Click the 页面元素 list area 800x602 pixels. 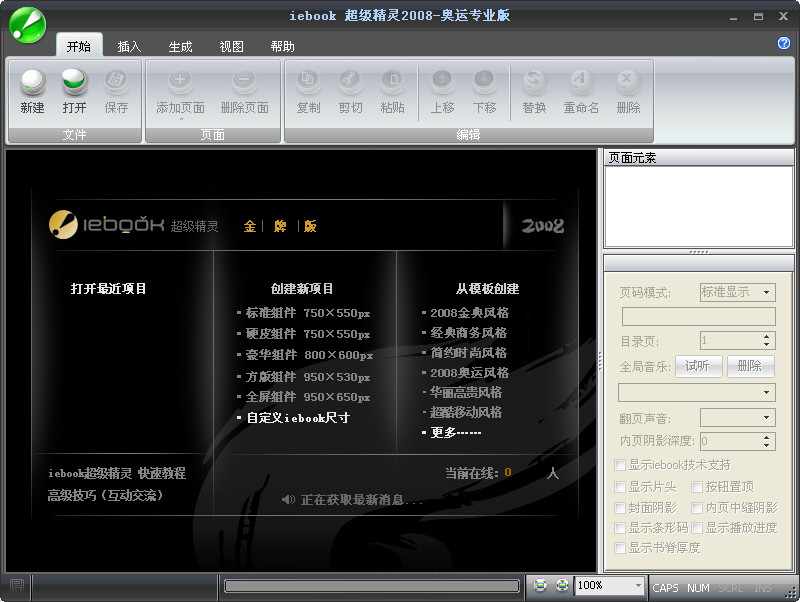click(698, 207)
